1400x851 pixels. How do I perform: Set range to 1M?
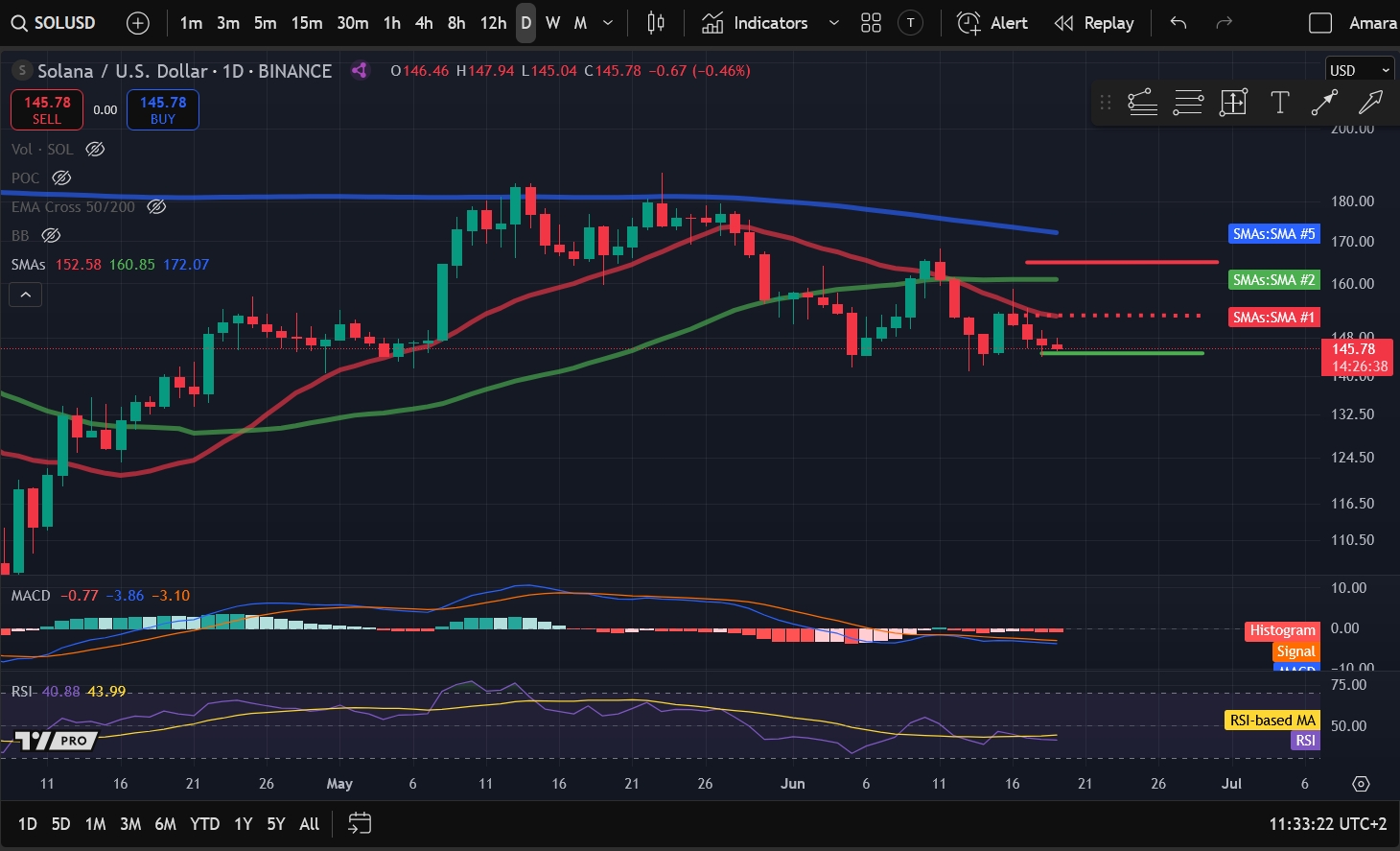[95, 823]
